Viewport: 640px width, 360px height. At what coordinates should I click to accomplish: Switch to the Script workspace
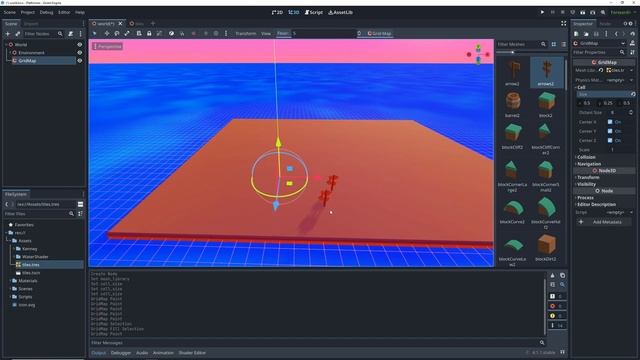313,12
